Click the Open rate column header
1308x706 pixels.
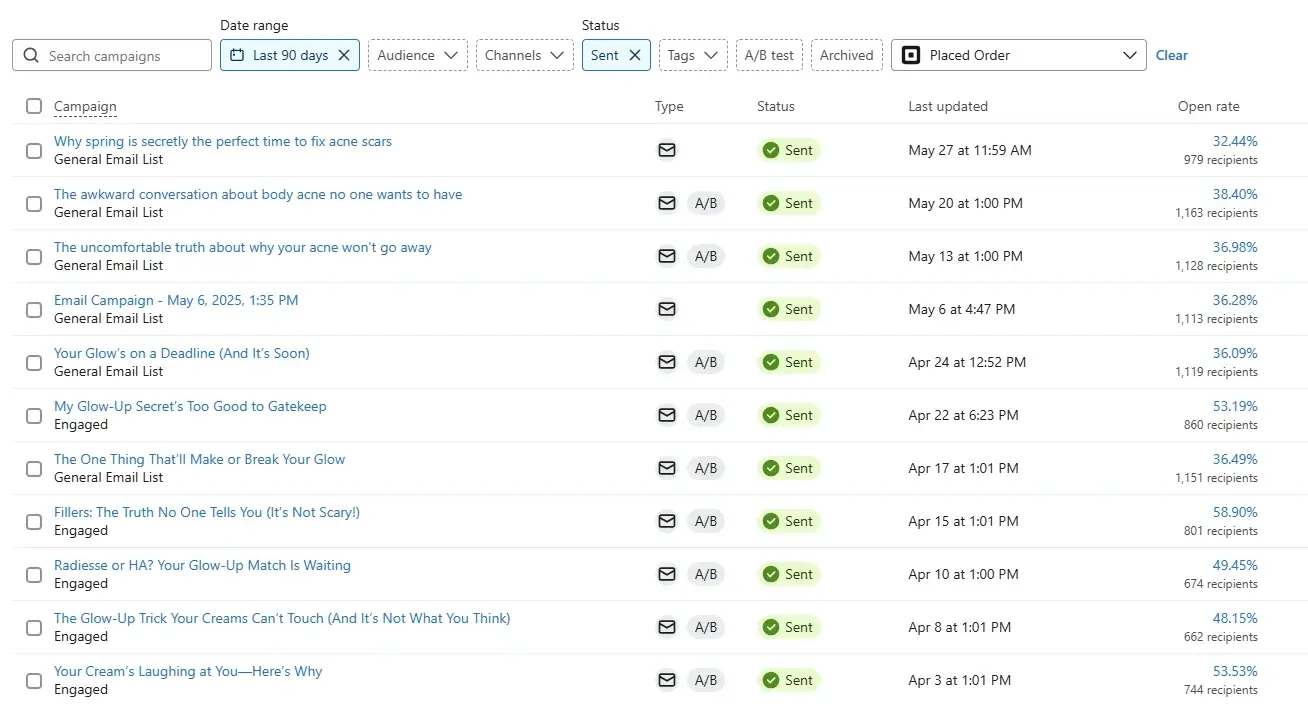click(1208, 106)
